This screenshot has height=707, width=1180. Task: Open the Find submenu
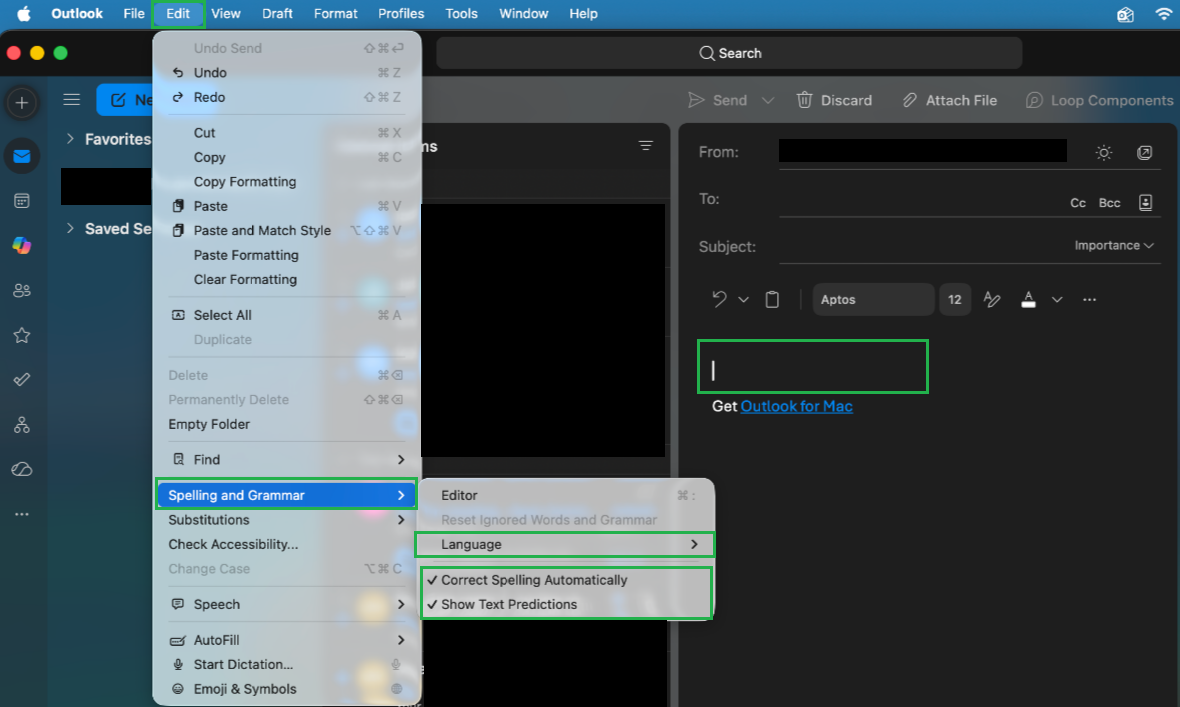coord(287,459)
